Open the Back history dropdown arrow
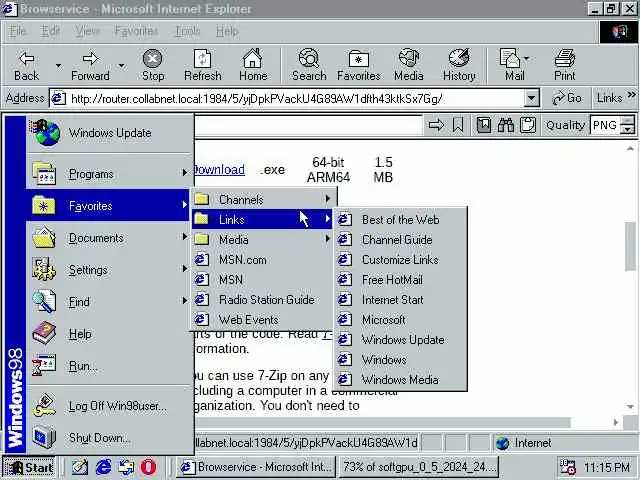Viewport: 640px width, 480px height. (58, 65)
